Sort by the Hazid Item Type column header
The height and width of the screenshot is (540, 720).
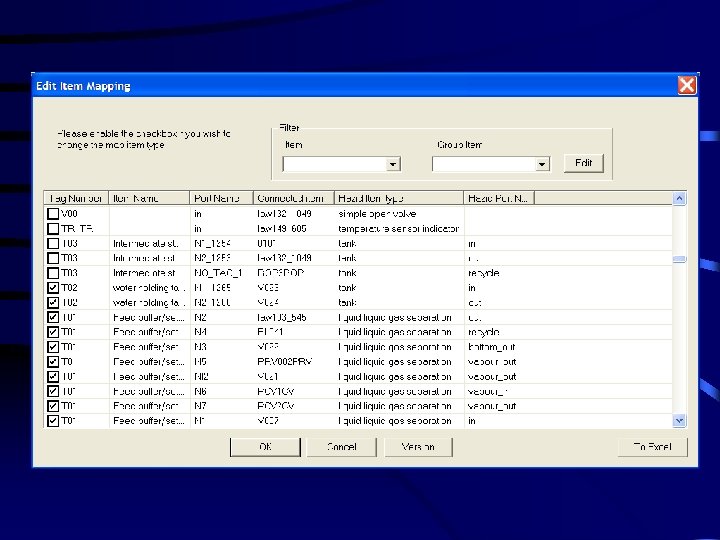(399, 198)
